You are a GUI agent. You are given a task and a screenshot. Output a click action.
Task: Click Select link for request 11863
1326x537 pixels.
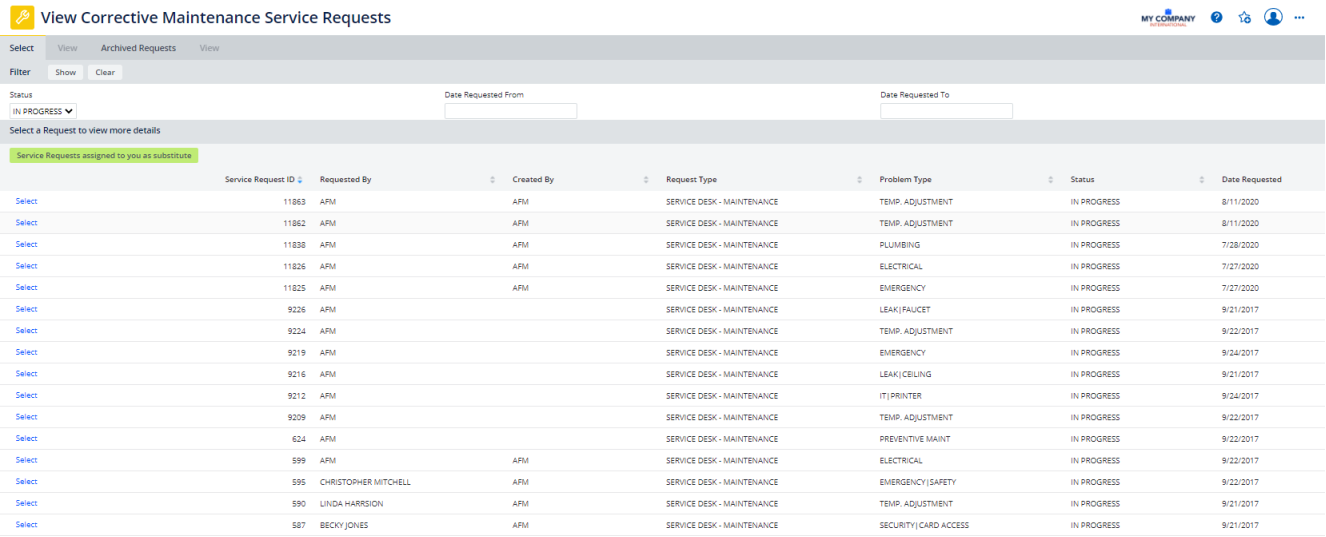click(x=26, y=201)
